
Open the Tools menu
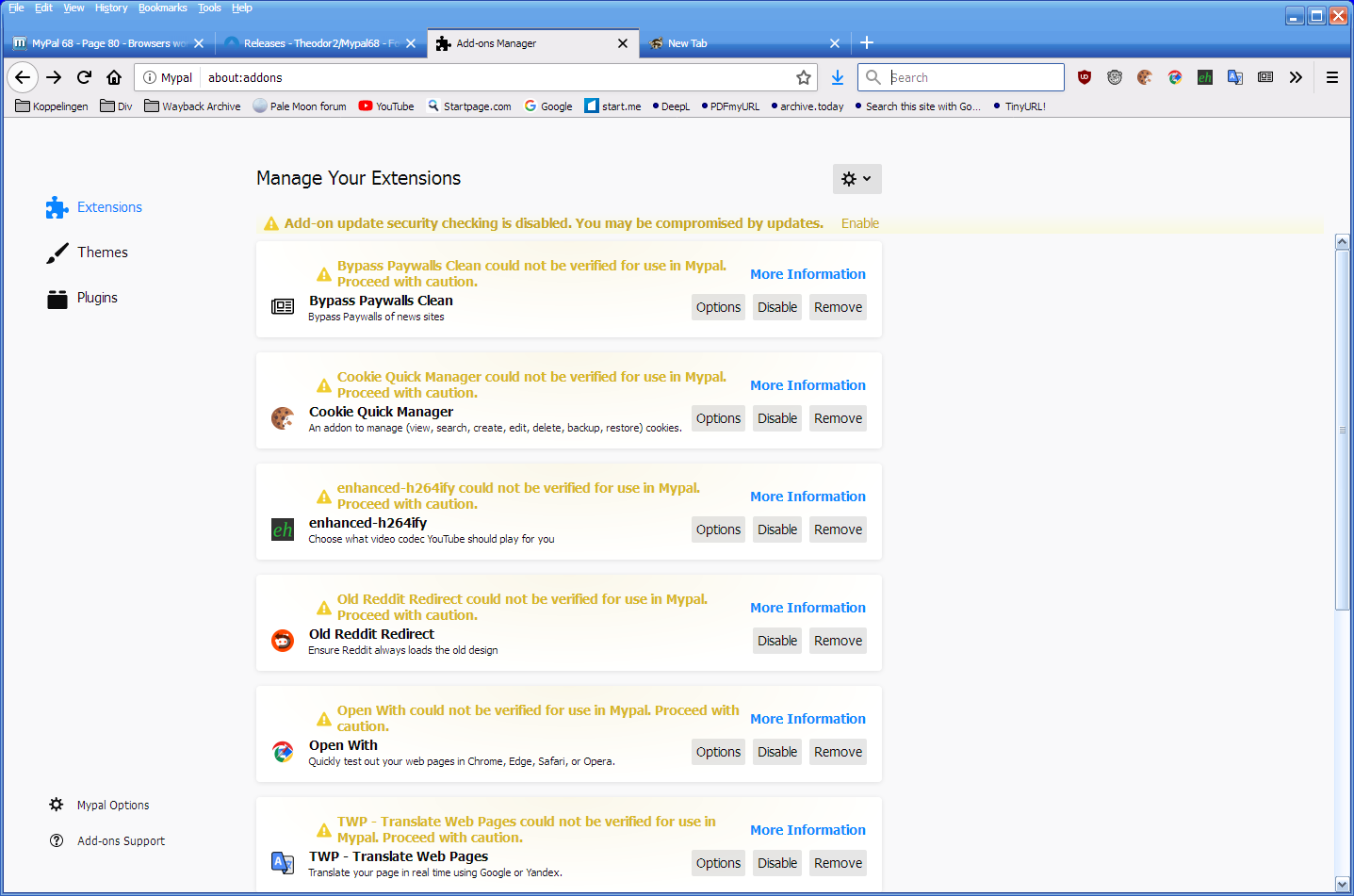[x=209, y=8]
